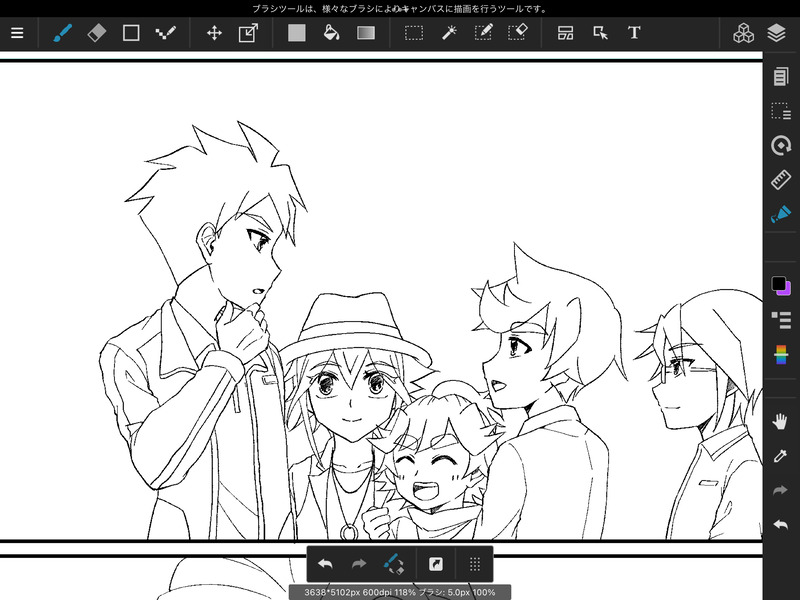Select the Text tool
800x600 pixels.
(634, 33)
